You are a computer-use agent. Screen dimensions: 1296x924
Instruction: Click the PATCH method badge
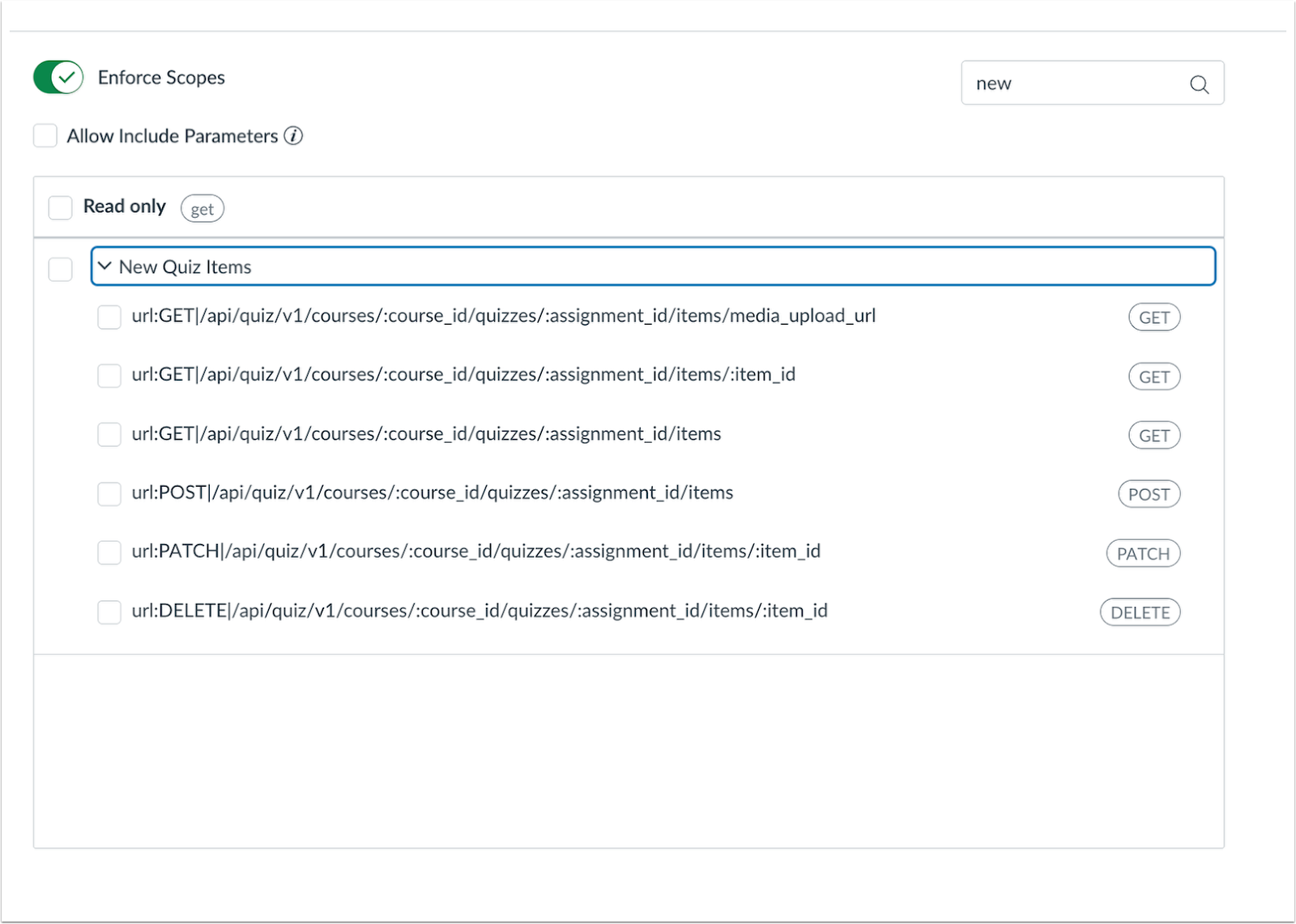(1144, 553)
